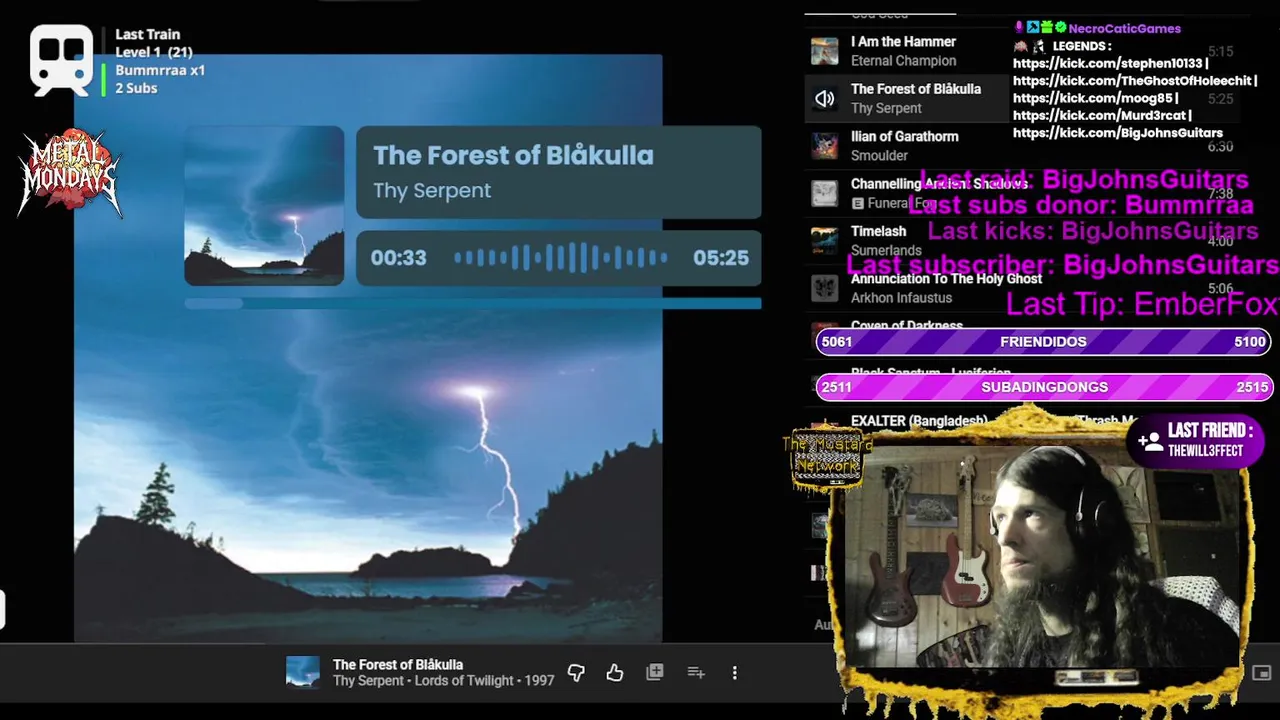
Task: Click the explicit E badge on the Funeral row
Action: 857,203
